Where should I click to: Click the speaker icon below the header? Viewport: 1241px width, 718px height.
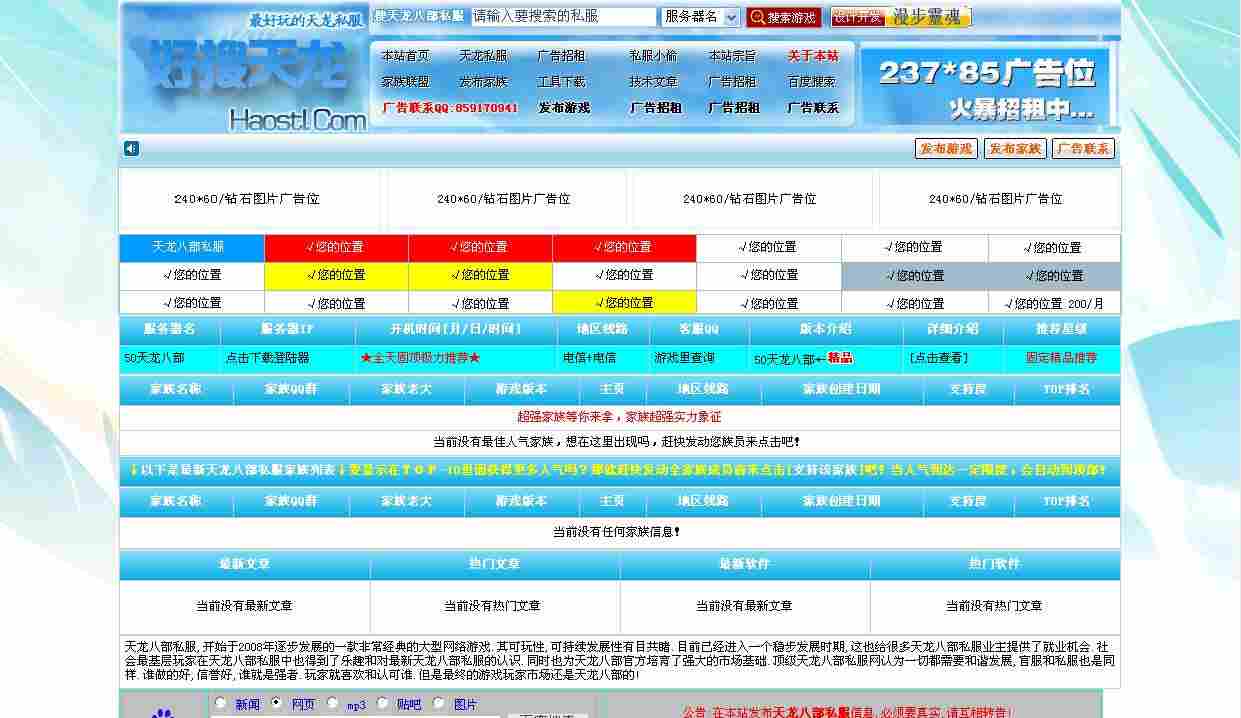click(x=130, y=148)
